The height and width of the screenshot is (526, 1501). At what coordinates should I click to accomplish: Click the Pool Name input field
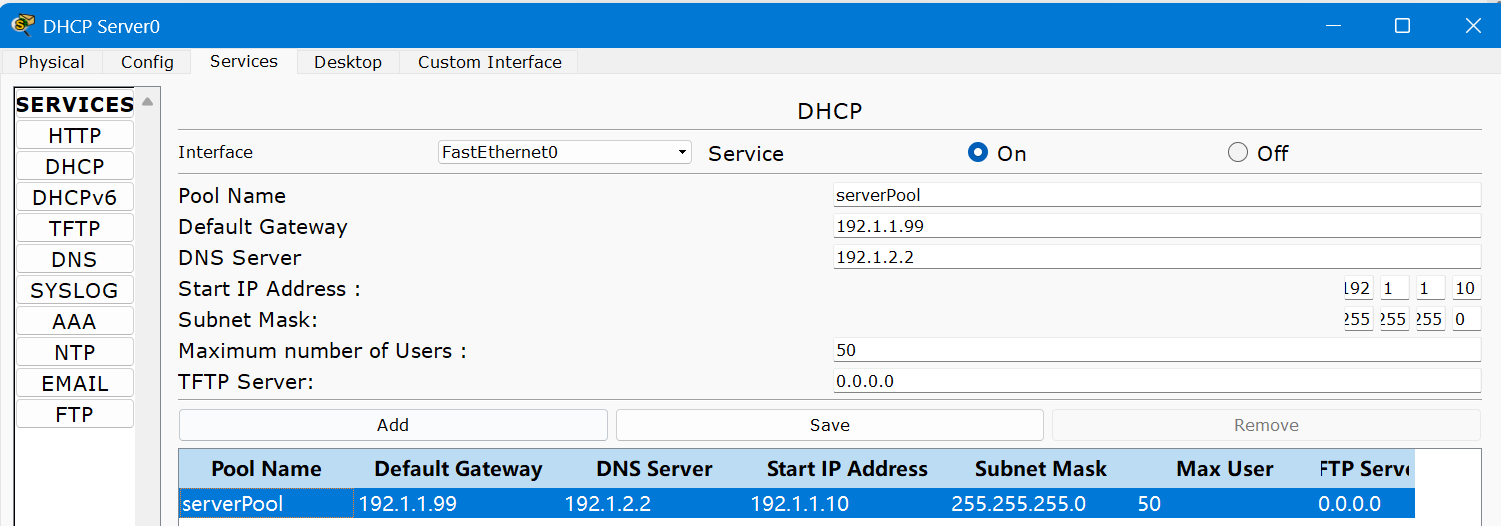click(x=1156, y=196)
